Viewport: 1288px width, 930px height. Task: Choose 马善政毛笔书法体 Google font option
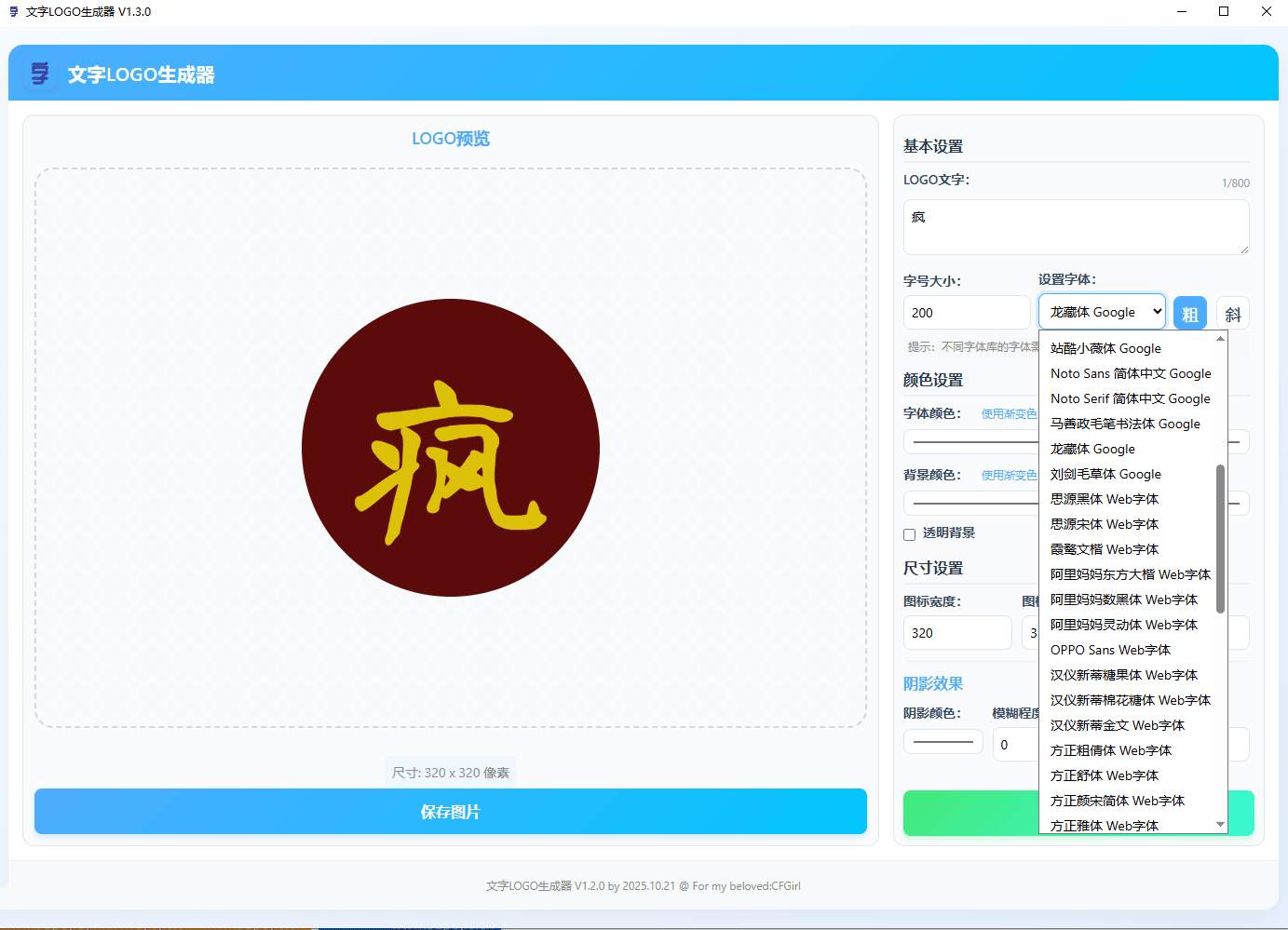(x=1125, y=423)
